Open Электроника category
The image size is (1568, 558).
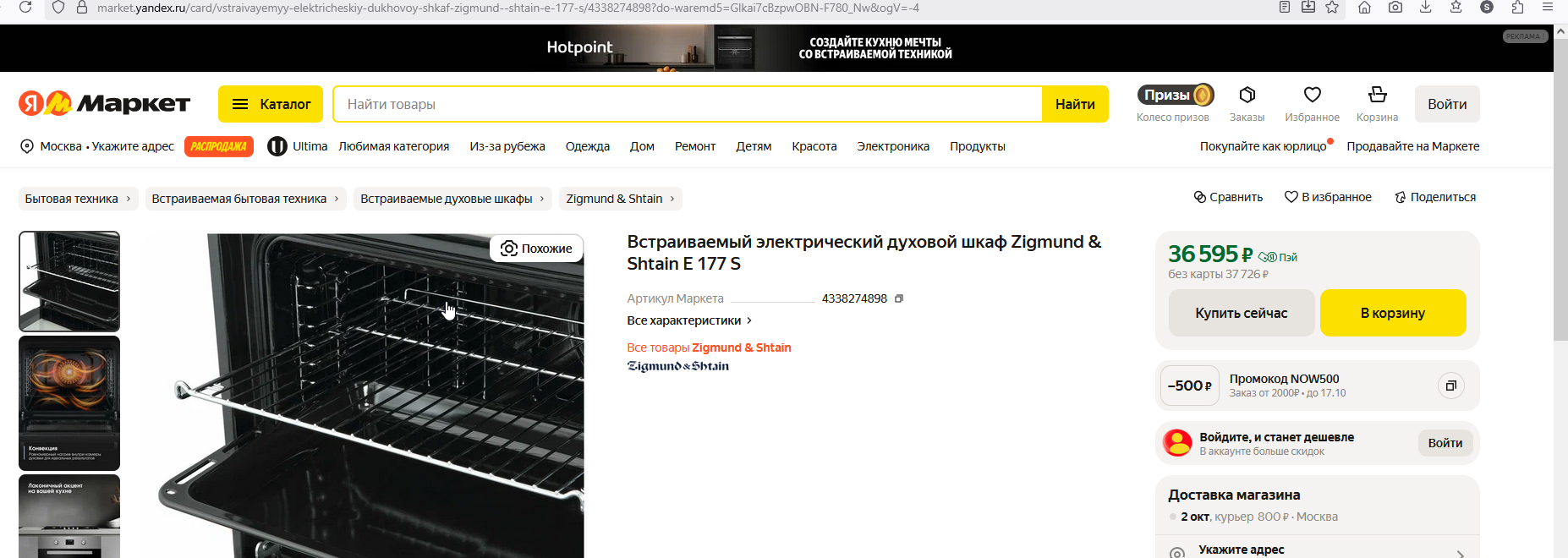(893, 146)
